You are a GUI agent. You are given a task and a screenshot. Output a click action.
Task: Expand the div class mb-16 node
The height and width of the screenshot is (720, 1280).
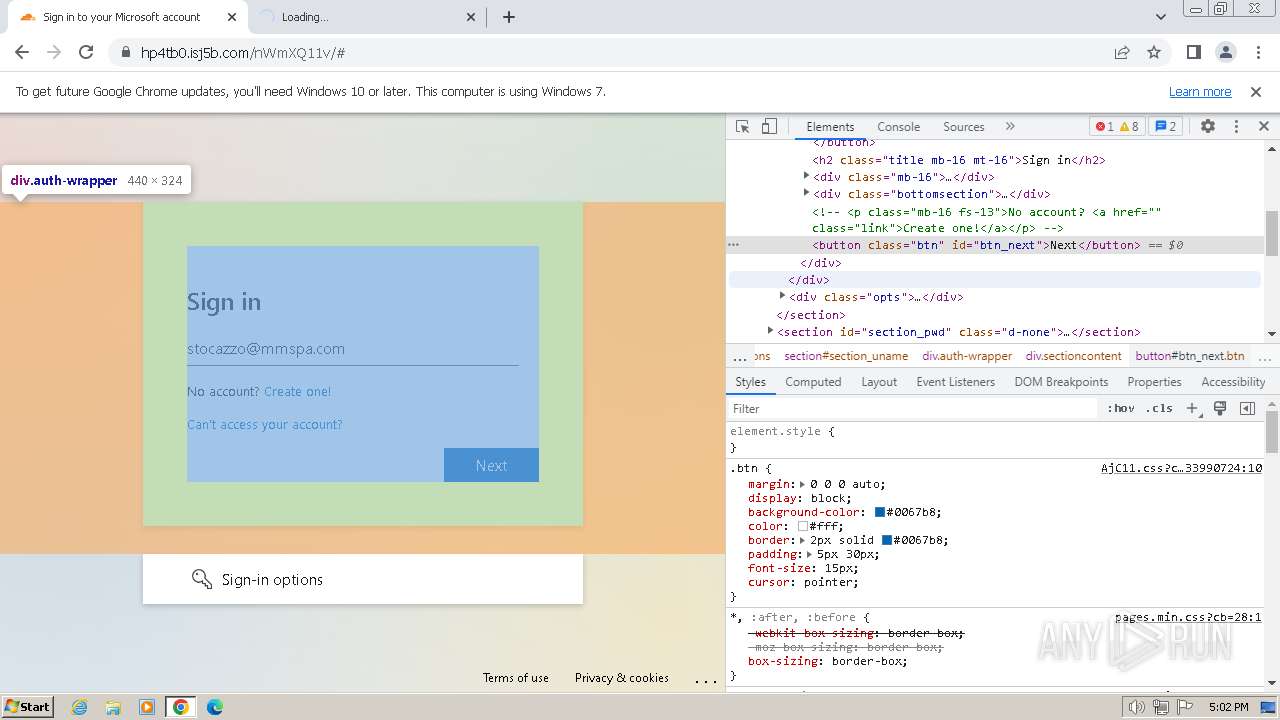coord(806,177)
